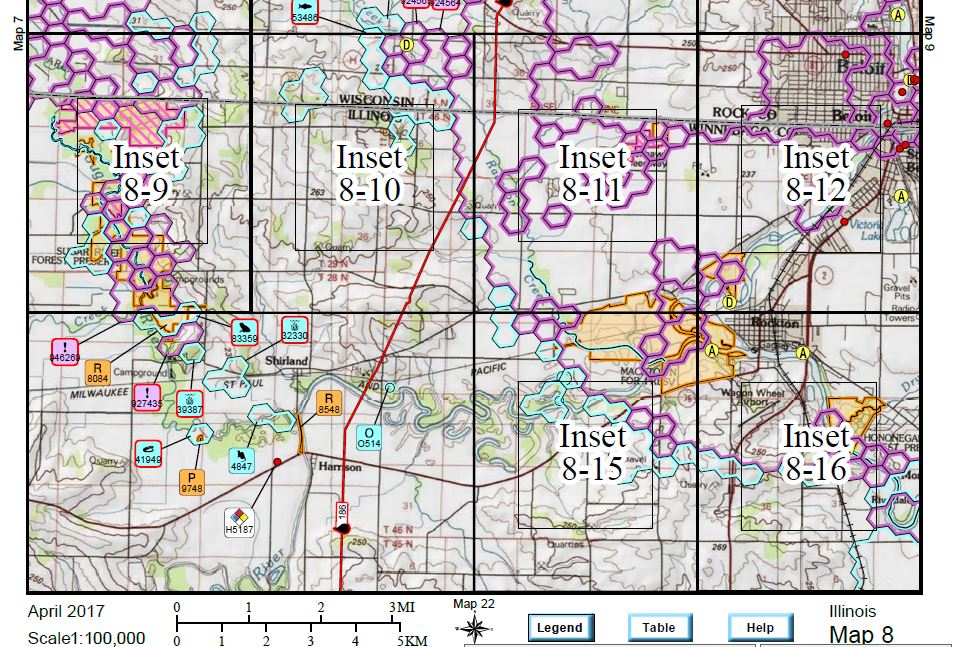Select the wetland plant icon 39387

coord(190,404)
